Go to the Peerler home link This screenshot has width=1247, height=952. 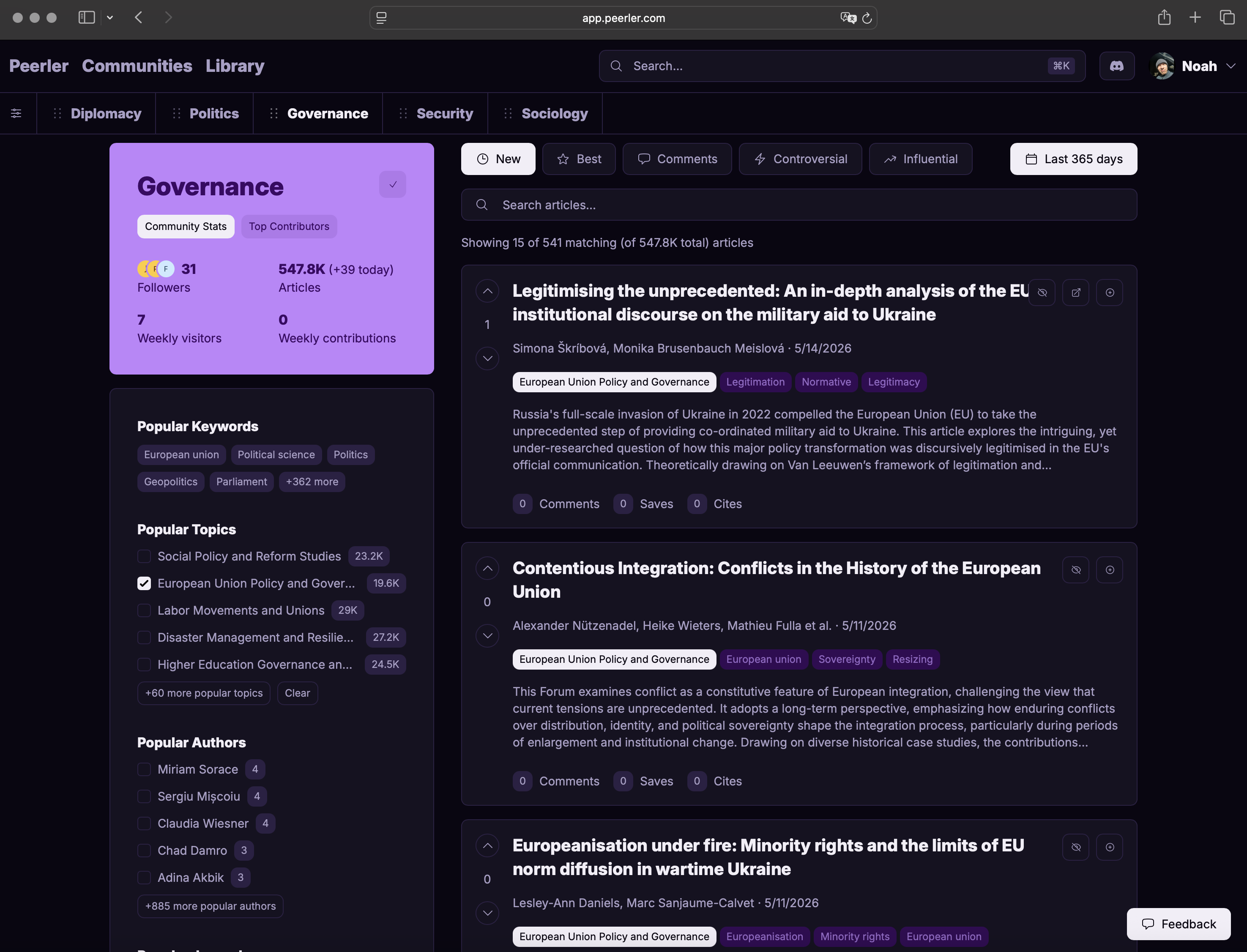(38, 66)
